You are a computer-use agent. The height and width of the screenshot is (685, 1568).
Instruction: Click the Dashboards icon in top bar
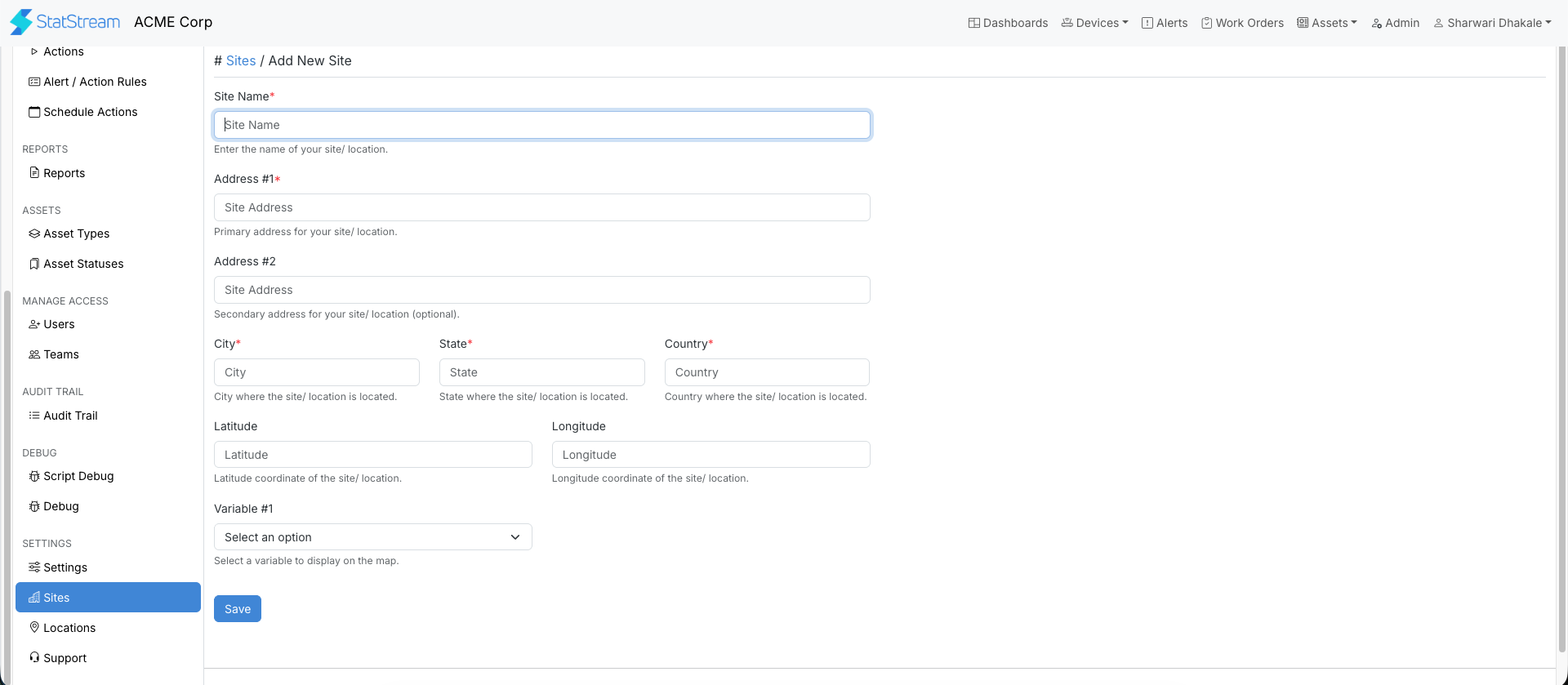click(974, 23)
